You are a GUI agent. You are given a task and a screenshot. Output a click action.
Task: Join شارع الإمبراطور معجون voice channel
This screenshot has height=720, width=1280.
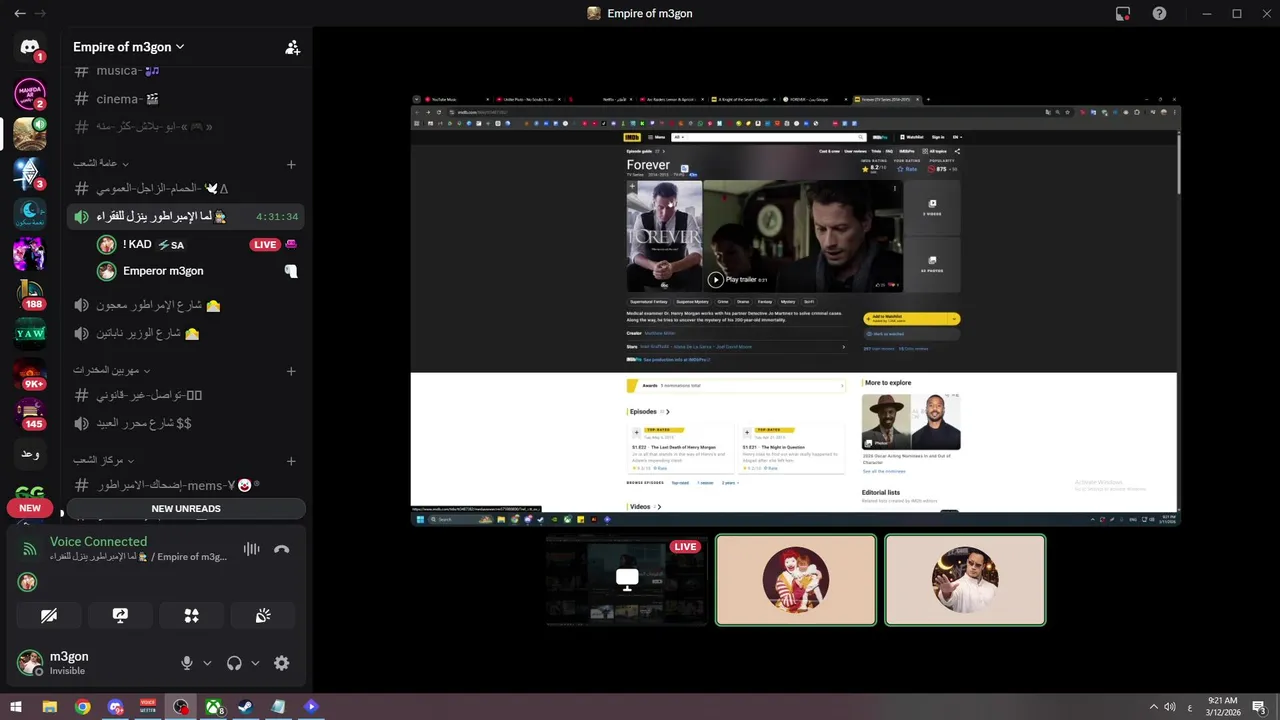pyautogui.click(x=185, y=305)
